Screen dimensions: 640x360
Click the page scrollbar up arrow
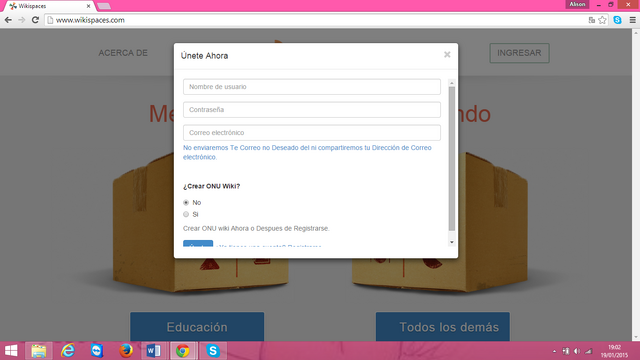(x=636, y=33)
